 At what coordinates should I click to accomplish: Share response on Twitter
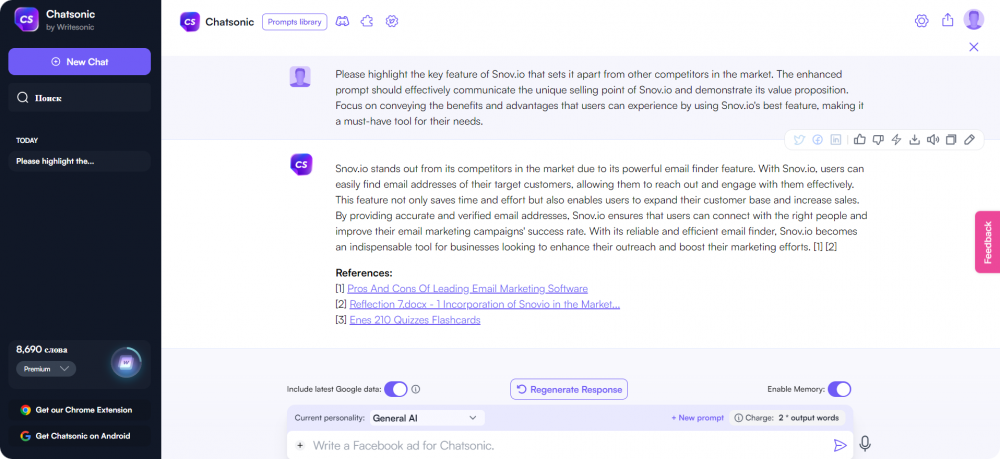[798, 140]
